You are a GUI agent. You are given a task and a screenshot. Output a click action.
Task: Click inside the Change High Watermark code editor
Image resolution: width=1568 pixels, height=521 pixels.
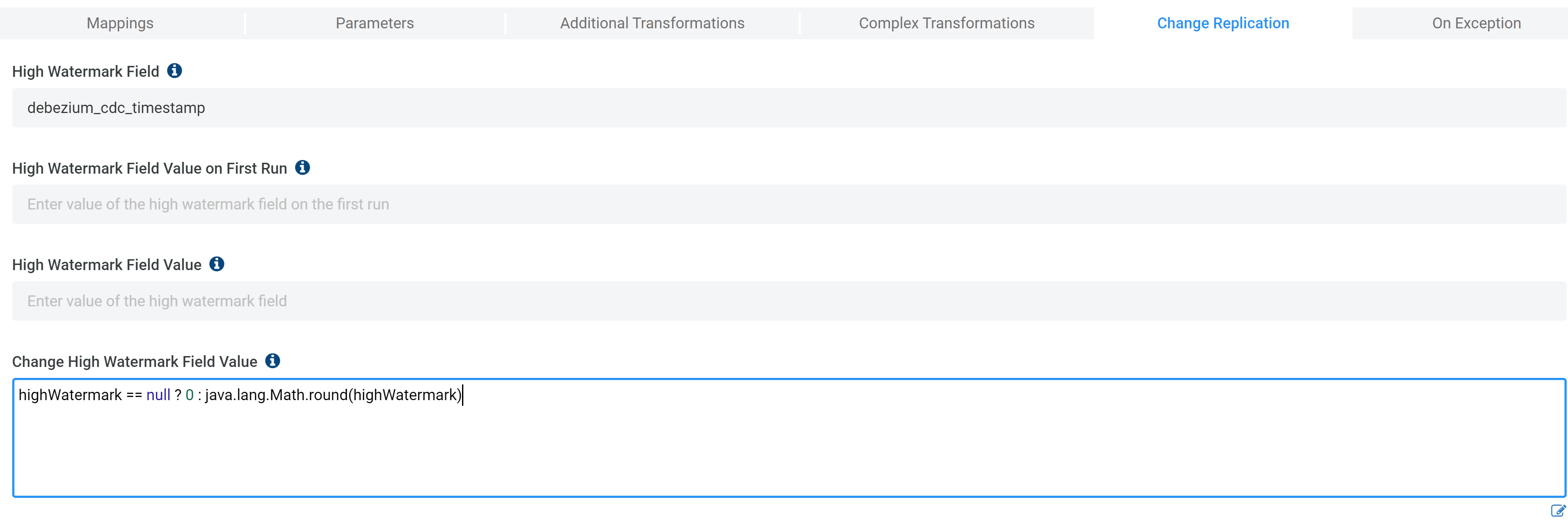point(788,450)
